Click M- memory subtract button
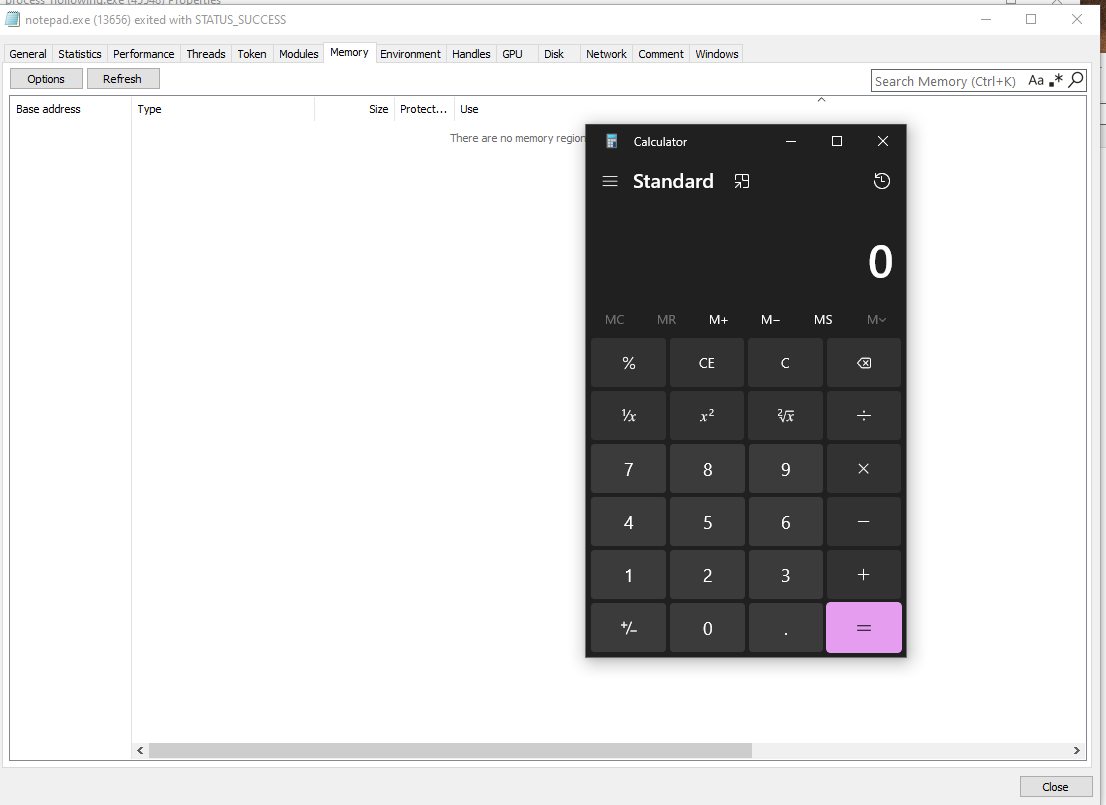This screenshot has width=1106, height=805. point(770,320)
